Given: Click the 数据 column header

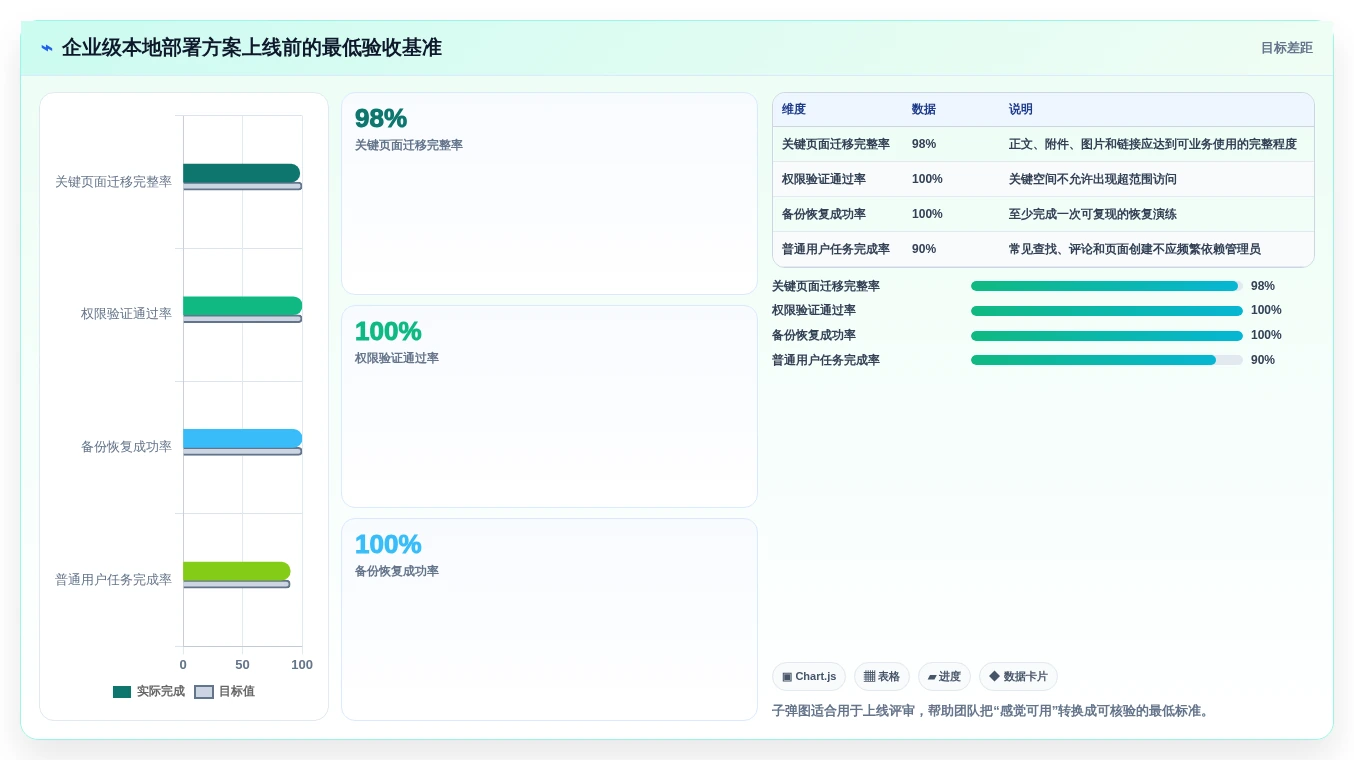Looking at the screenshot, I should (924, 110).
